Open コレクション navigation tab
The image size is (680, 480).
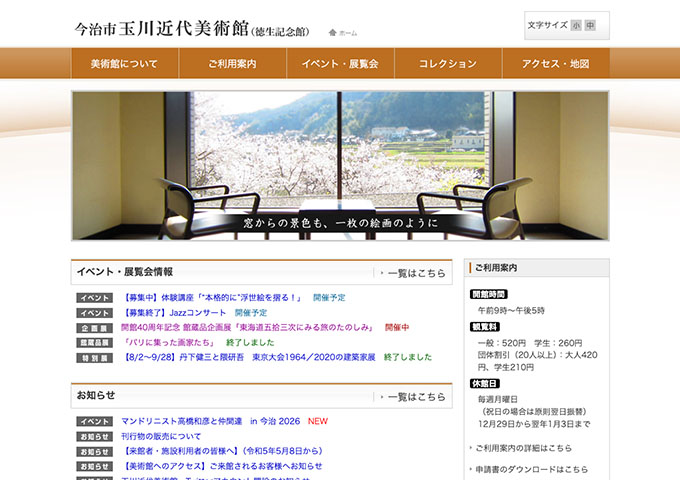coord(448,64)
